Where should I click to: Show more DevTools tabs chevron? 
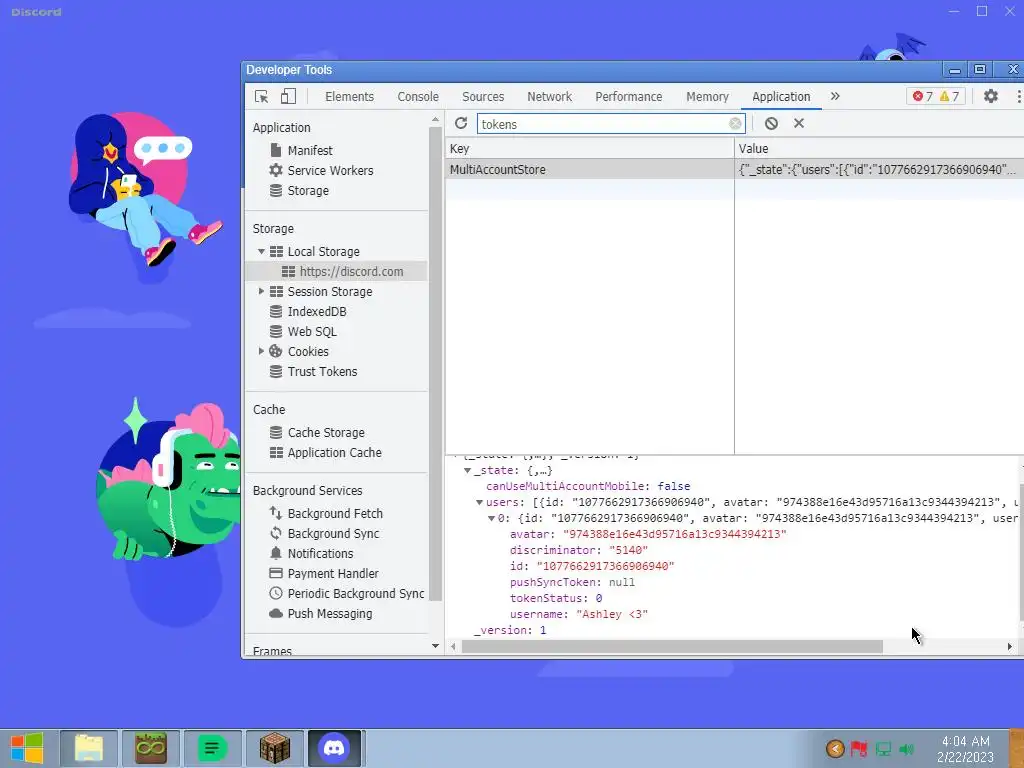(x=835, y=97)
